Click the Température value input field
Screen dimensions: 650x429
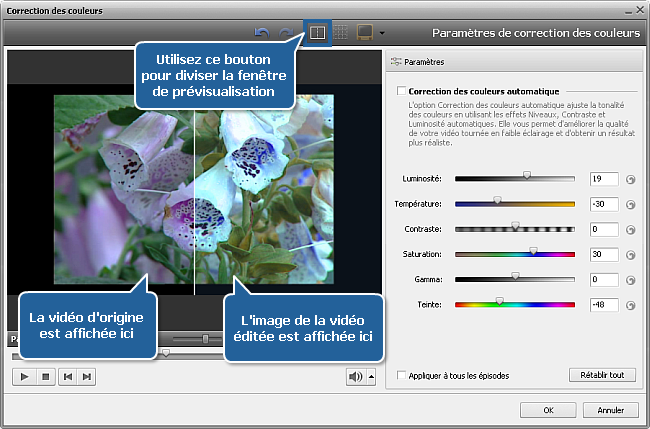[603, 204]
